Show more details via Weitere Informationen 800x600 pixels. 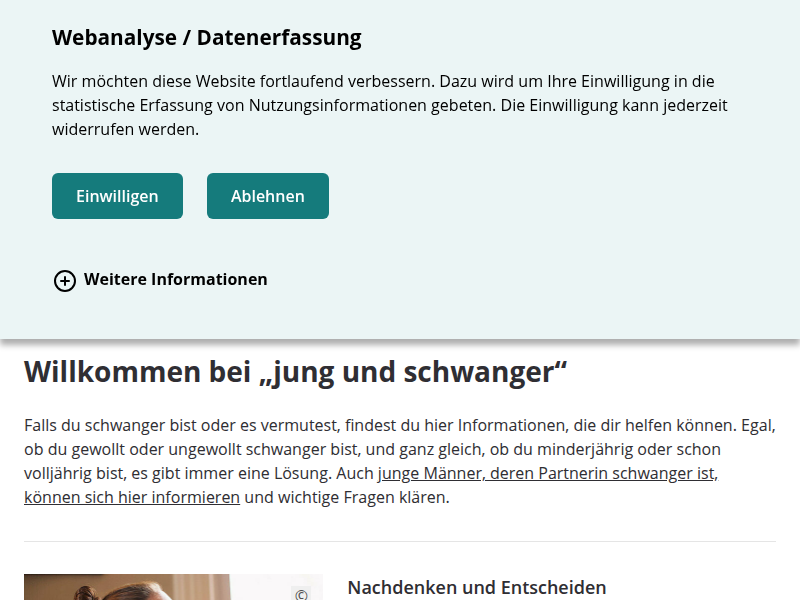pos(175,280)
